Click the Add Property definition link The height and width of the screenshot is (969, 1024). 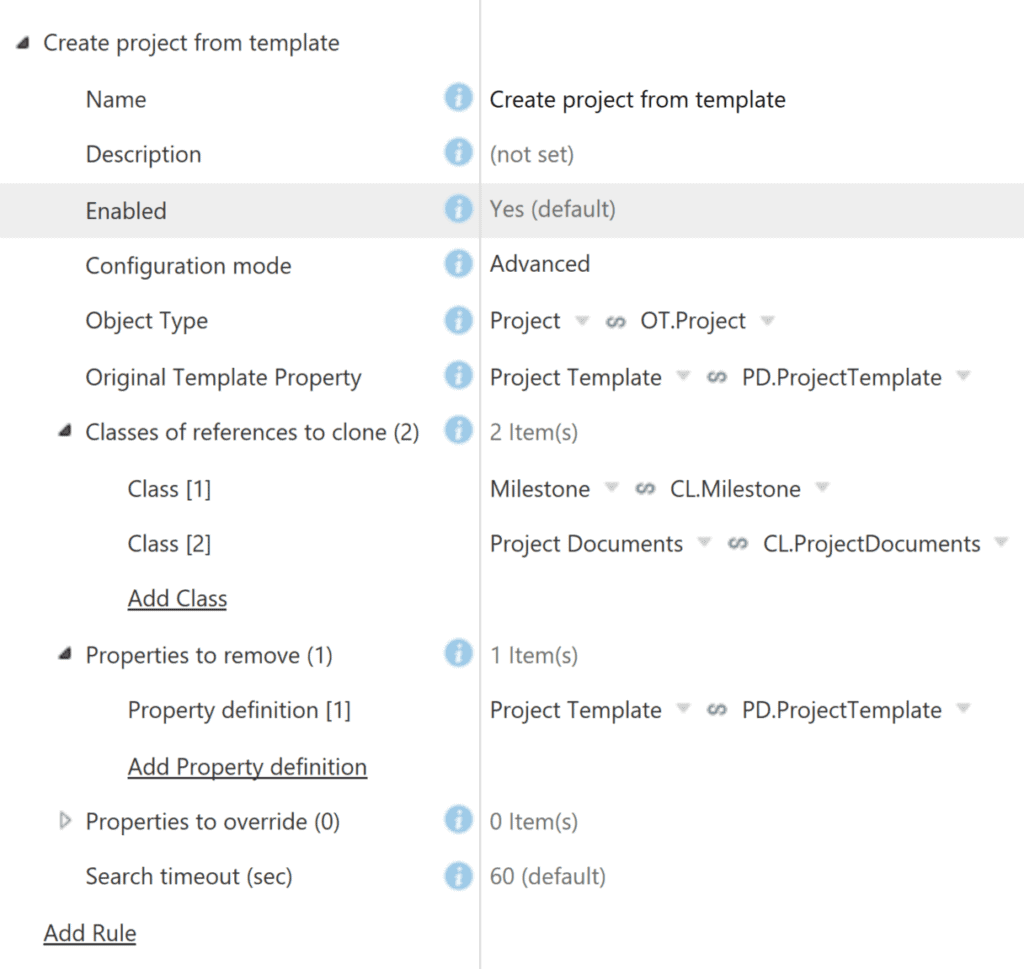pos(247,767)
